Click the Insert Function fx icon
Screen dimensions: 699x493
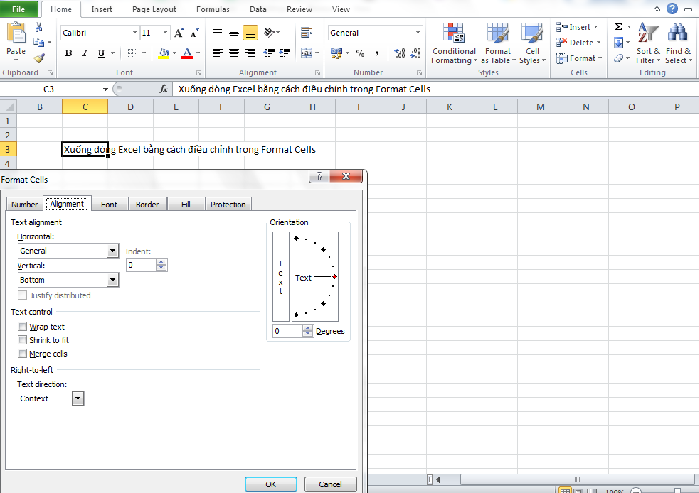[x=164, y=89]
